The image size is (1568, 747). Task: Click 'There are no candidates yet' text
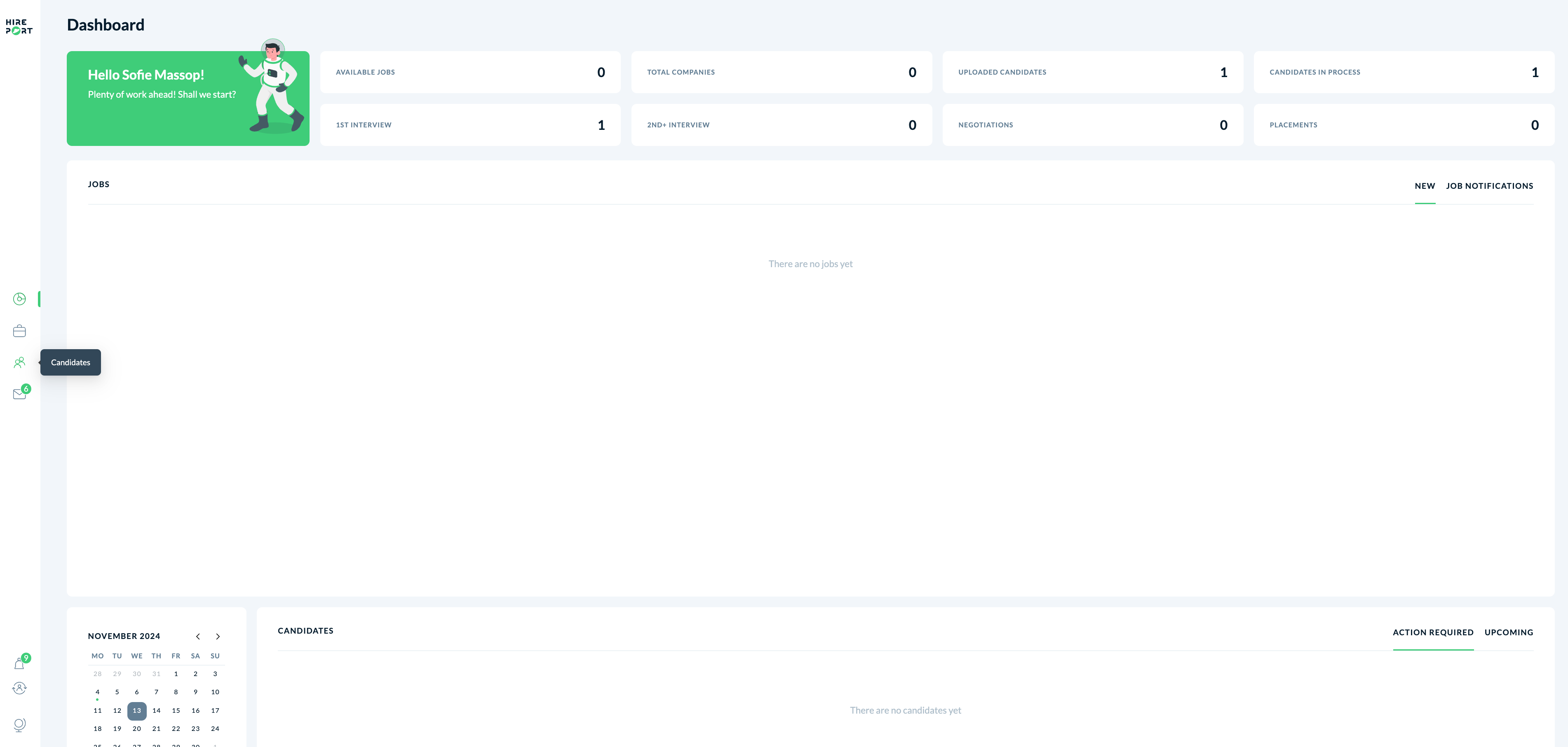point(905,710)
